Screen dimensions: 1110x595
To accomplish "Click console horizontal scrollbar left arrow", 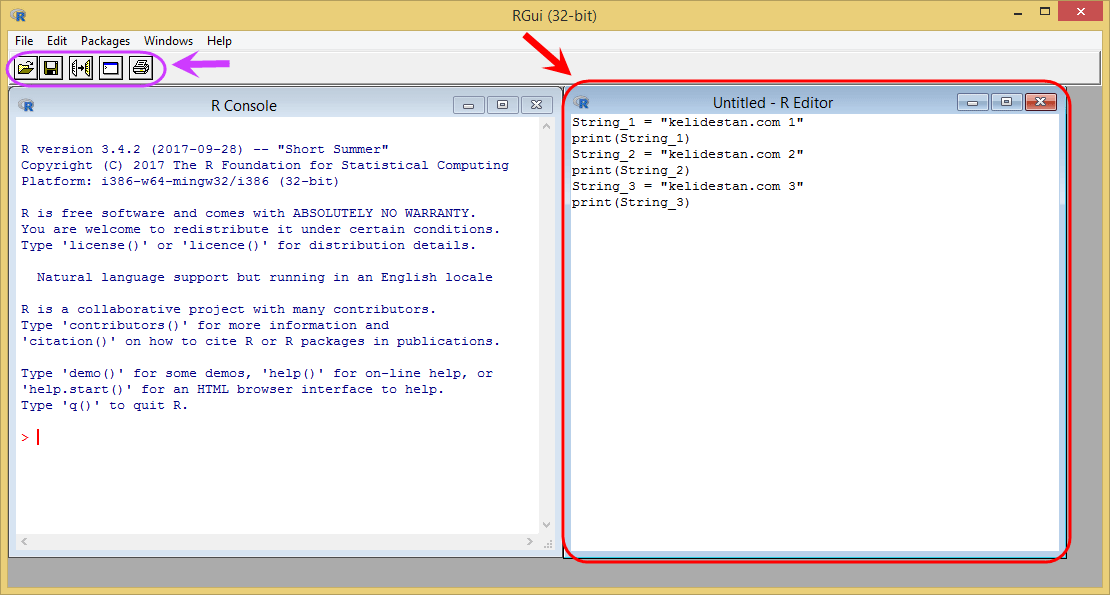I will [24, 541].
